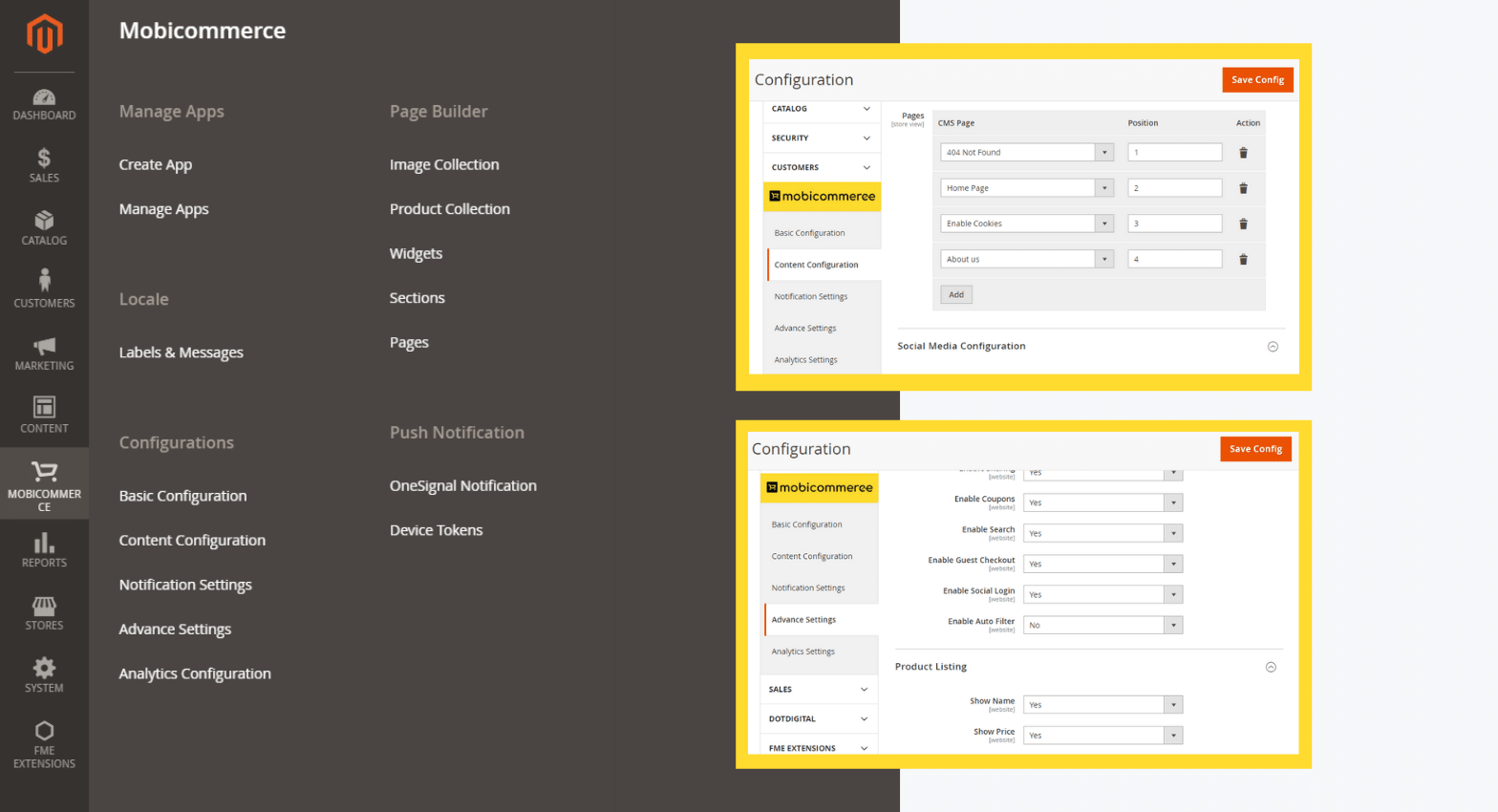Image resolution: width=1498 pixels, height=812 pixels.
Task: Open OneSignal Notification link
Action: 463,485
